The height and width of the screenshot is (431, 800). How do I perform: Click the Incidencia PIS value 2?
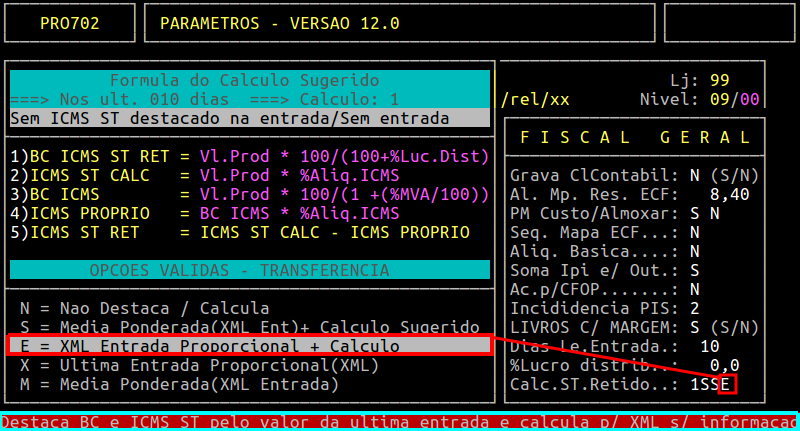pyautogui.click(x=694, y=308)
